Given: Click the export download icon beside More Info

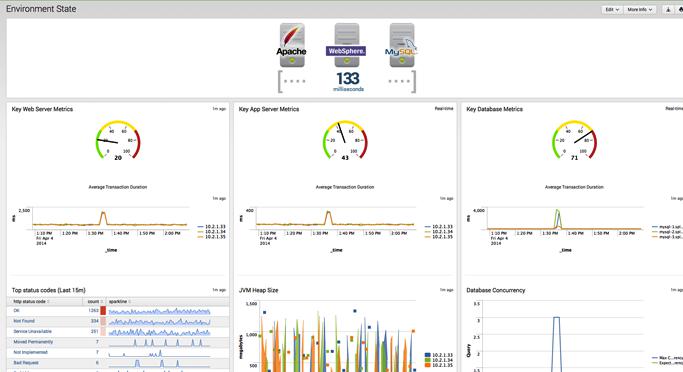Looking at the screenshot, I should 668,9.
